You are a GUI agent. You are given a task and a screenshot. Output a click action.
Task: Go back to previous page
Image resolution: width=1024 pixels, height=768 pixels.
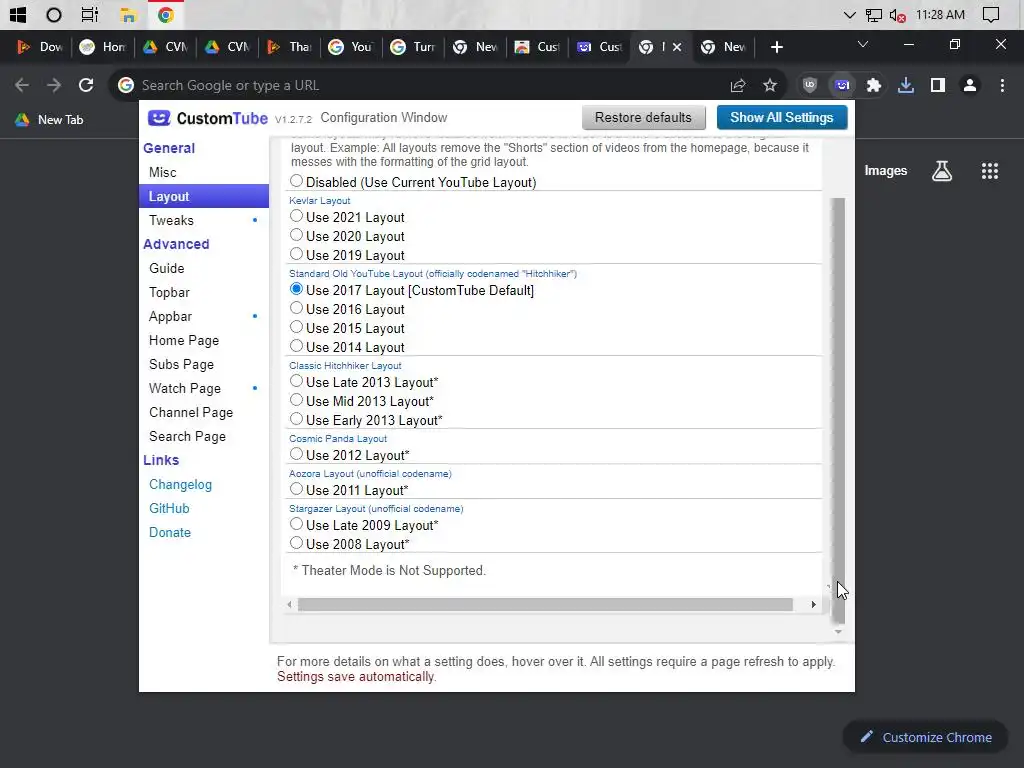(22, 85)
